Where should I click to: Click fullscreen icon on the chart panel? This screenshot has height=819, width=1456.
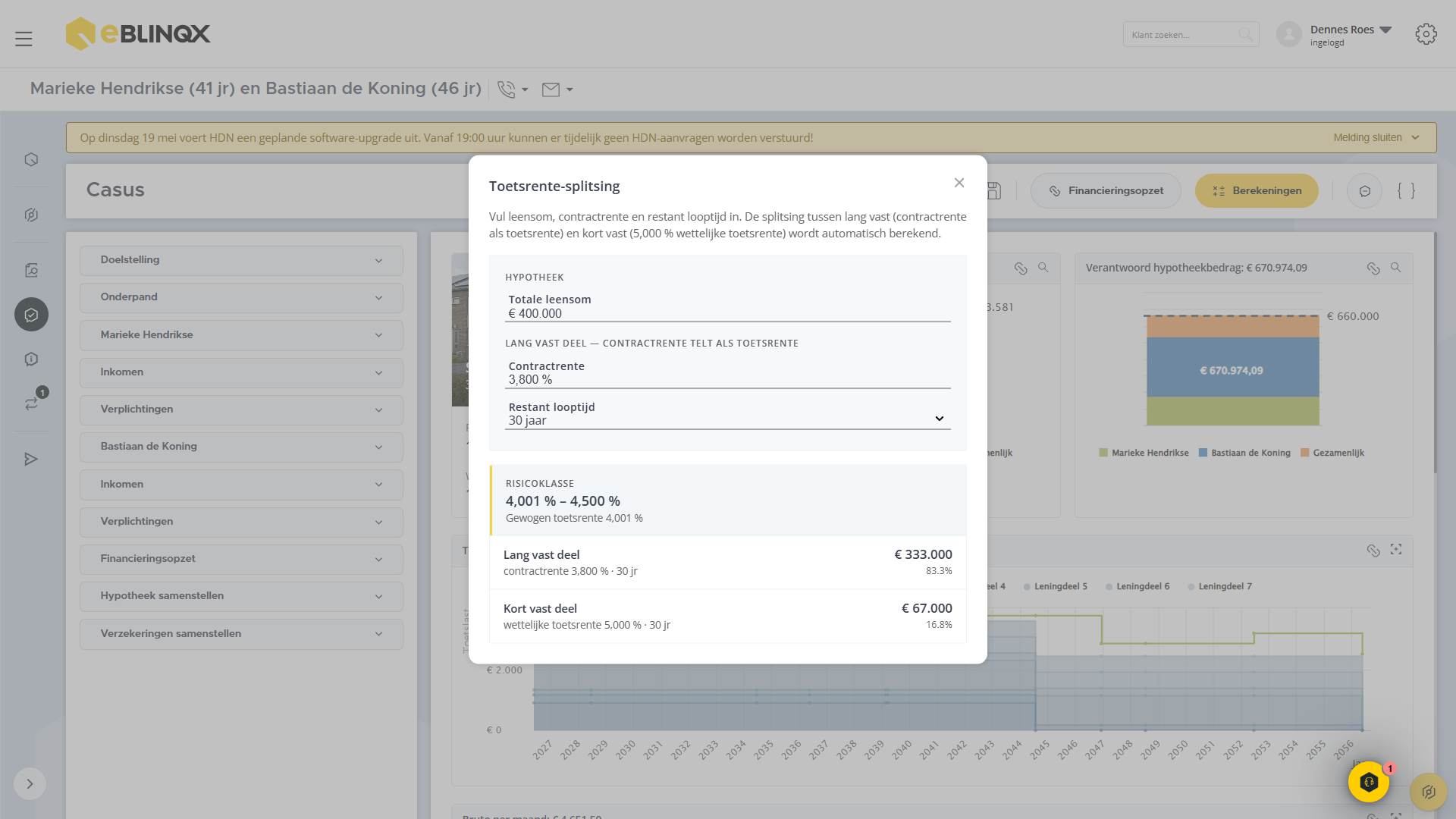coord(1395,550)
